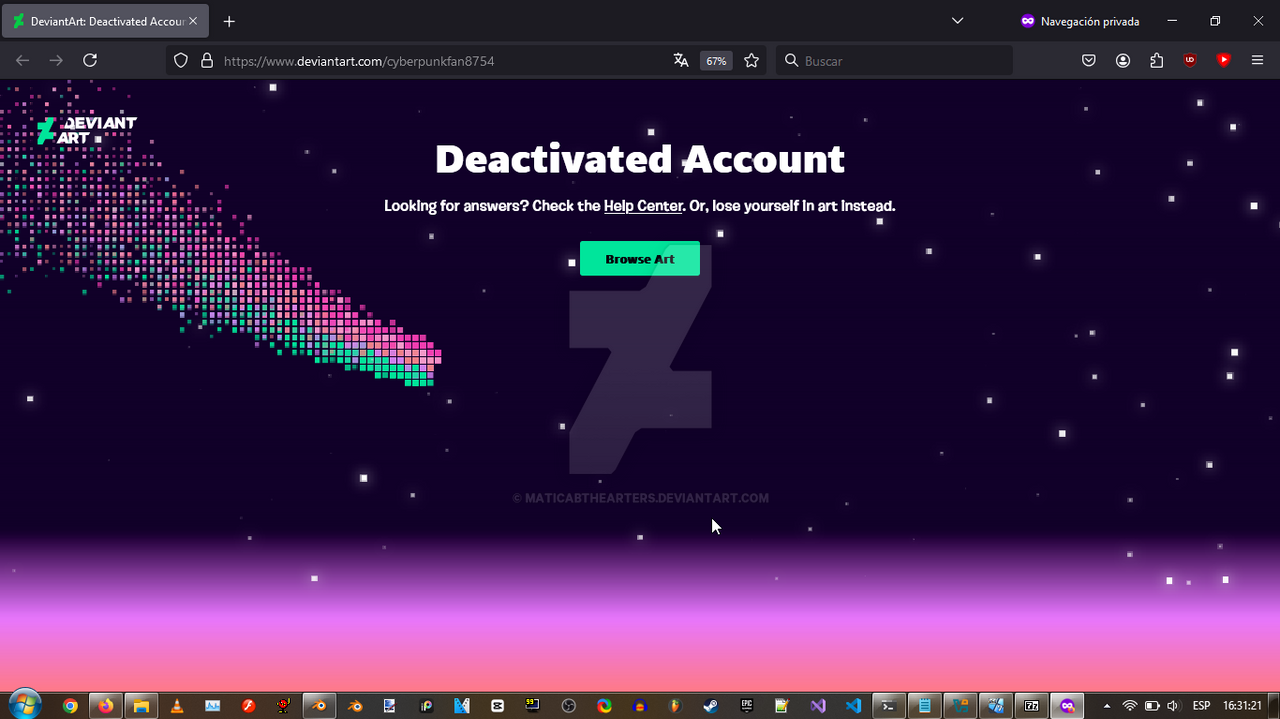
Task: Open the uBlock Origin extension
Action: 1190,60
